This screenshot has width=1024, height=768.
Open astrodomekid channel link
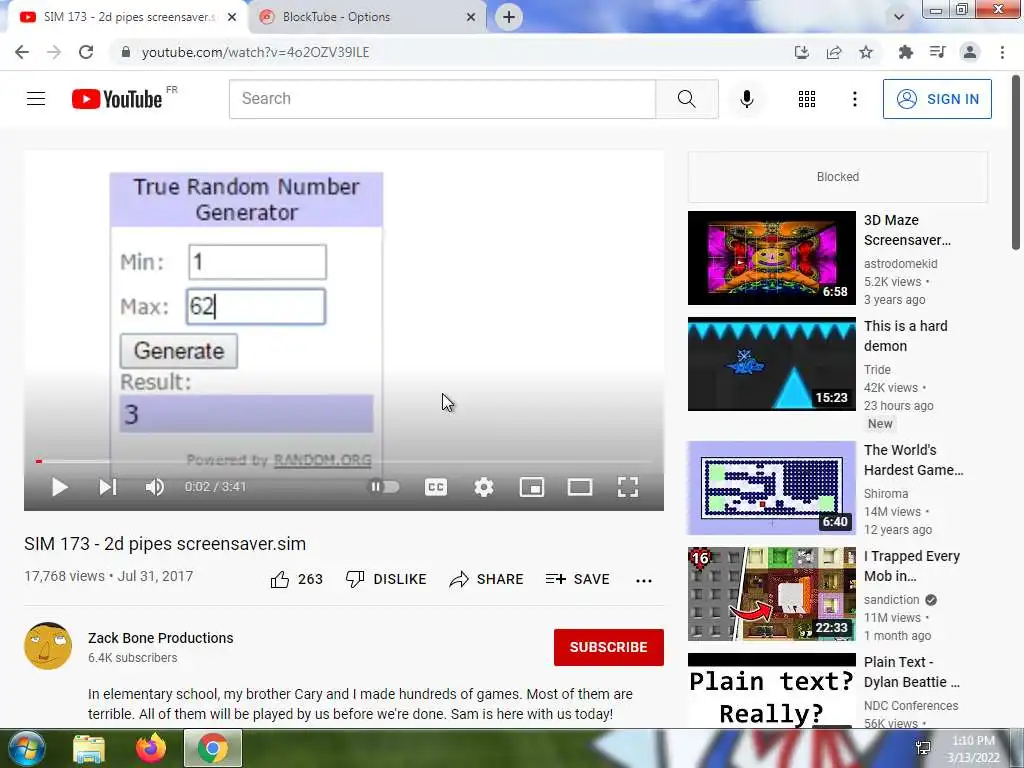901,264
